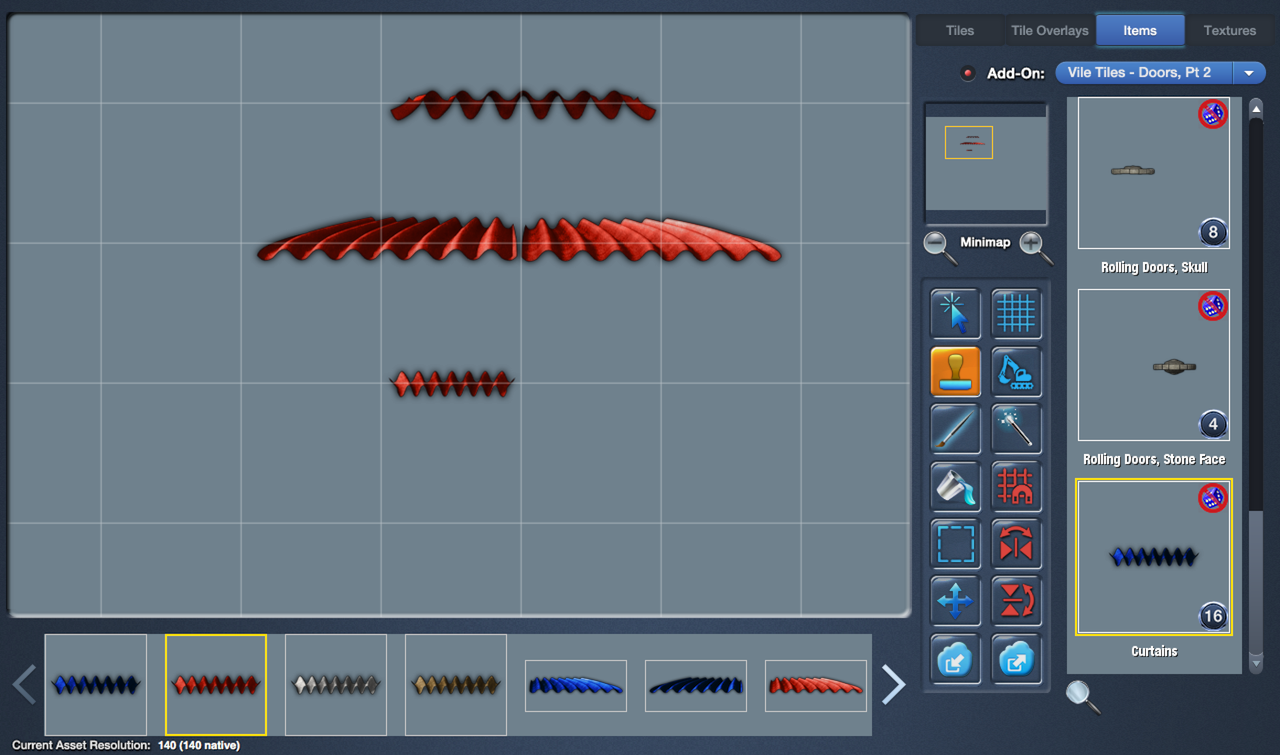Screen dimensions: 1280x755
Task: Click the cloud import icon
Action: (955, 659)
